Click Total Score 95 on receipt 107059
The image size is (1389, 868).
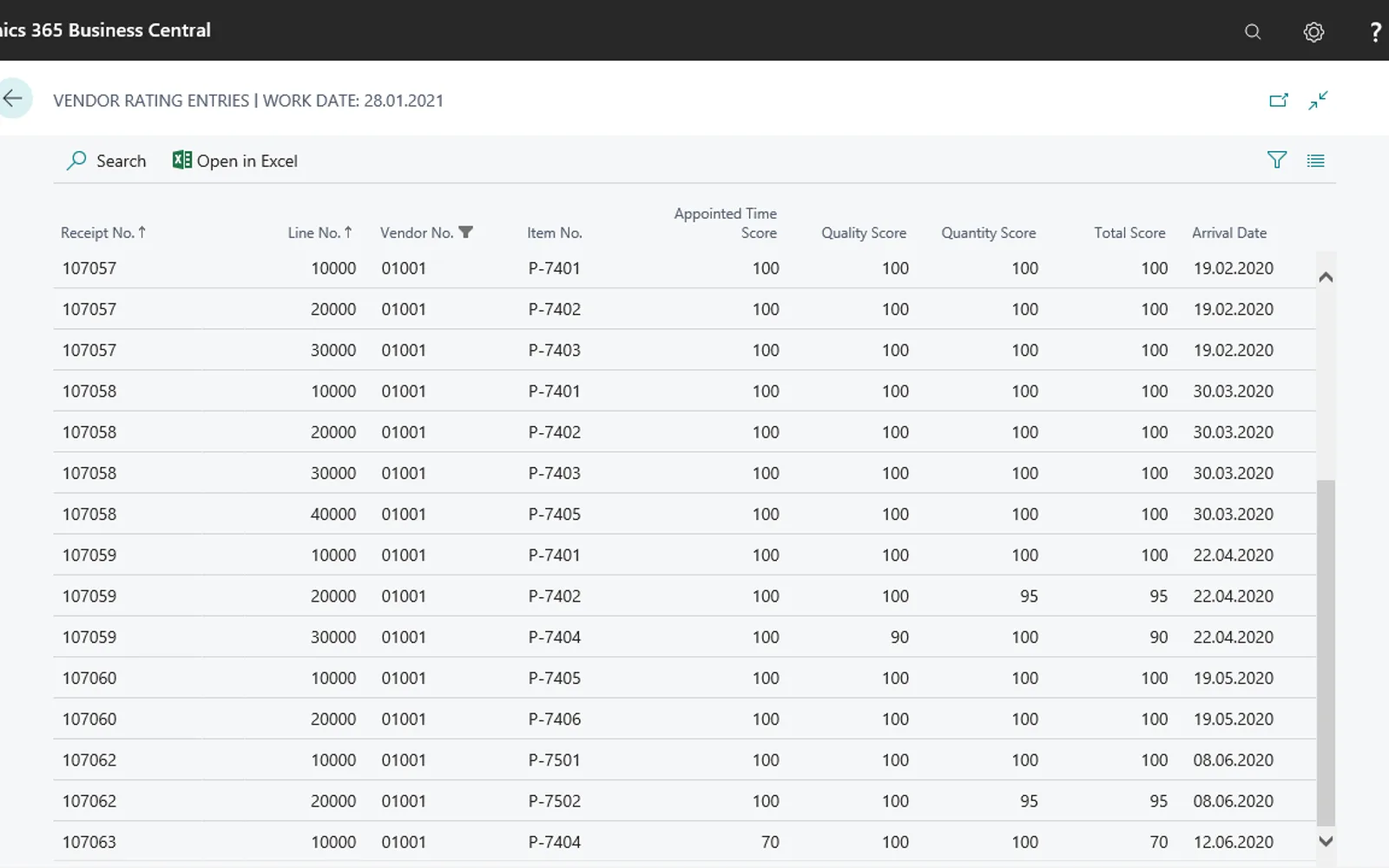point(1158,596)
